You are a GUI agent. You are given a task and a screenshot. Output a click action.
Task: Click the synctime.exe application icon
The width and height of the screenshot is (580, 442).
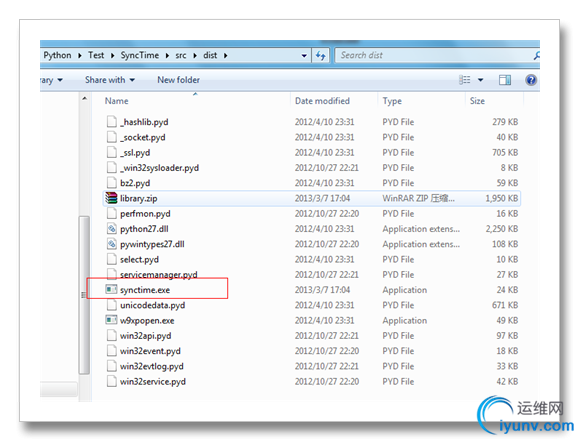point(111,289)
